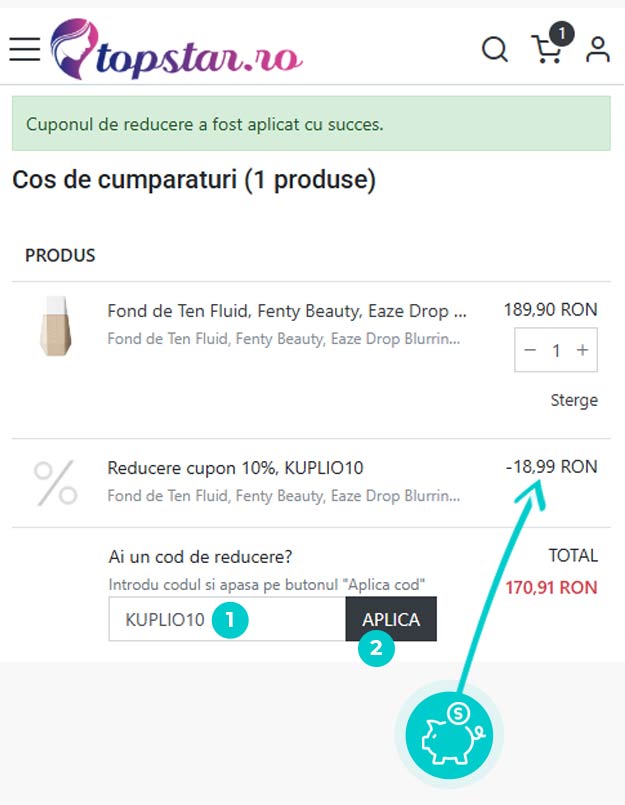This screenshot has width=625, height=805.
Task: Decrease product quantity with minus button
Action: [x=531, y=350]
